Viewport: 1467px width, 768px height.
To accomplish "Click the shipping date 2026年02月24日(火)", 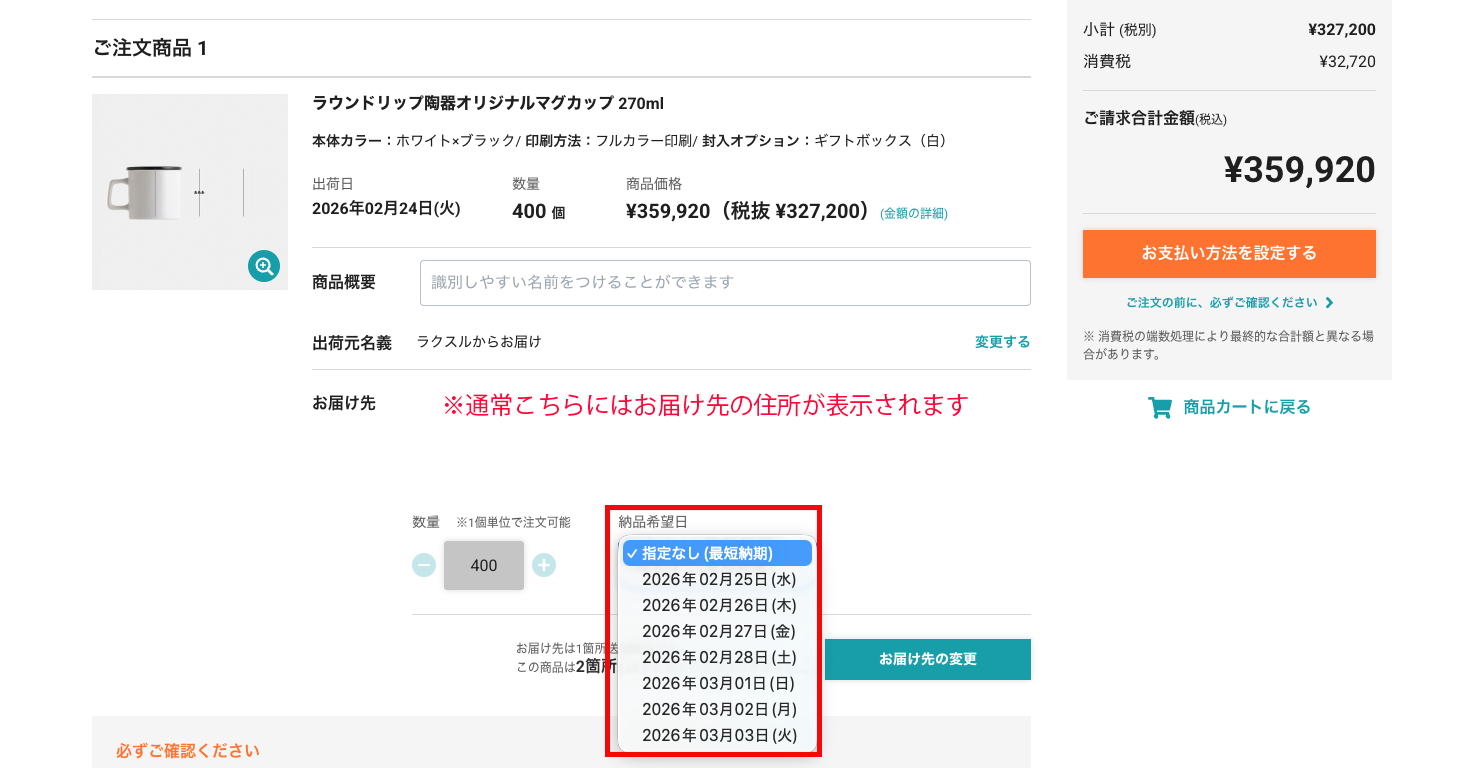I will 386,209.
